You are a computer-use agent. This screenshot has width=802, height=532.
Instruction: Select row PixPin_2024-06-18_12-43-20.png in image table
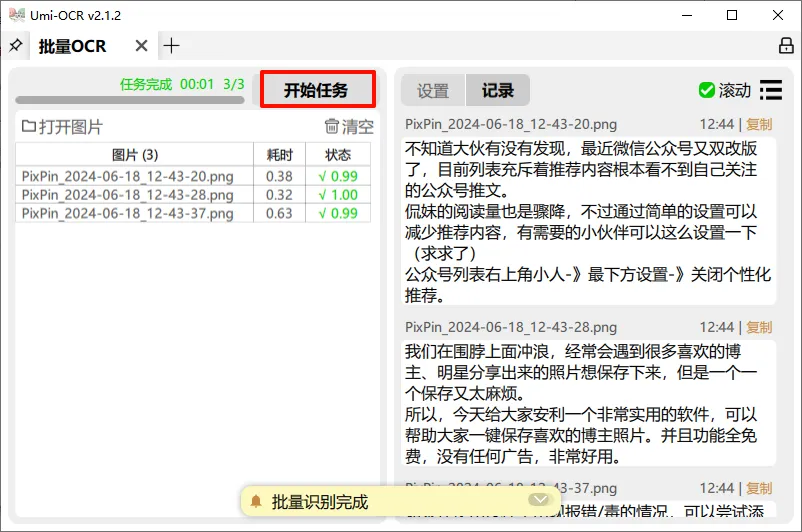[193, 176]
